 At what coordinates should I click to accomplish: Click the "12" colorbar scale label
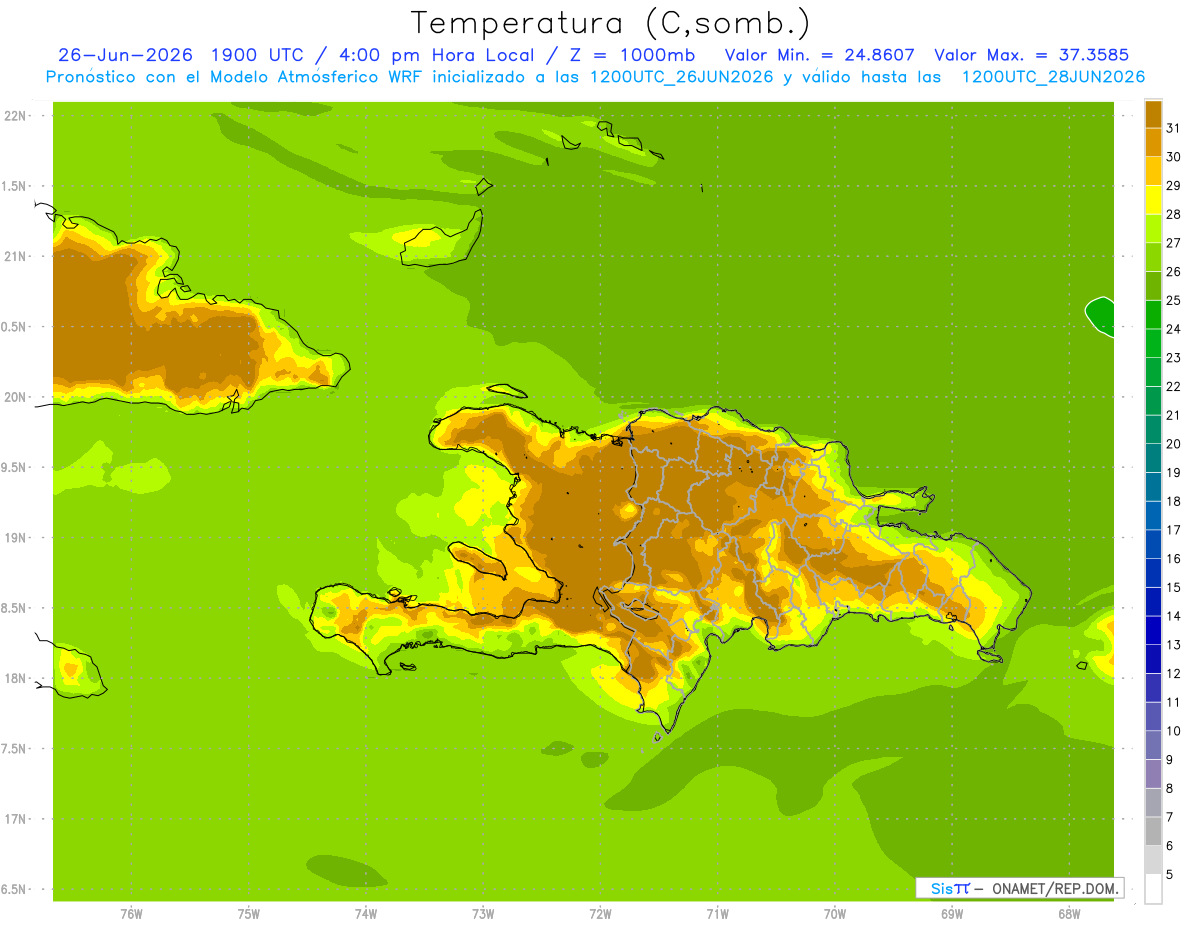point(1173,674)
